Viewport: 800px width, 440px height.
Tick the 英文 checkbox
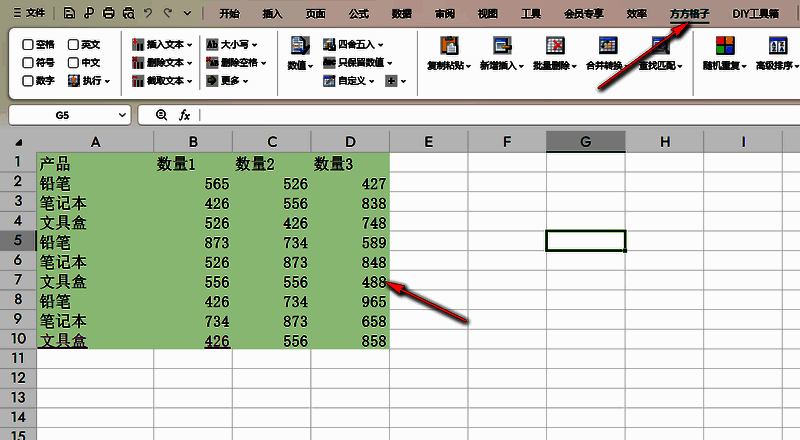74,45
